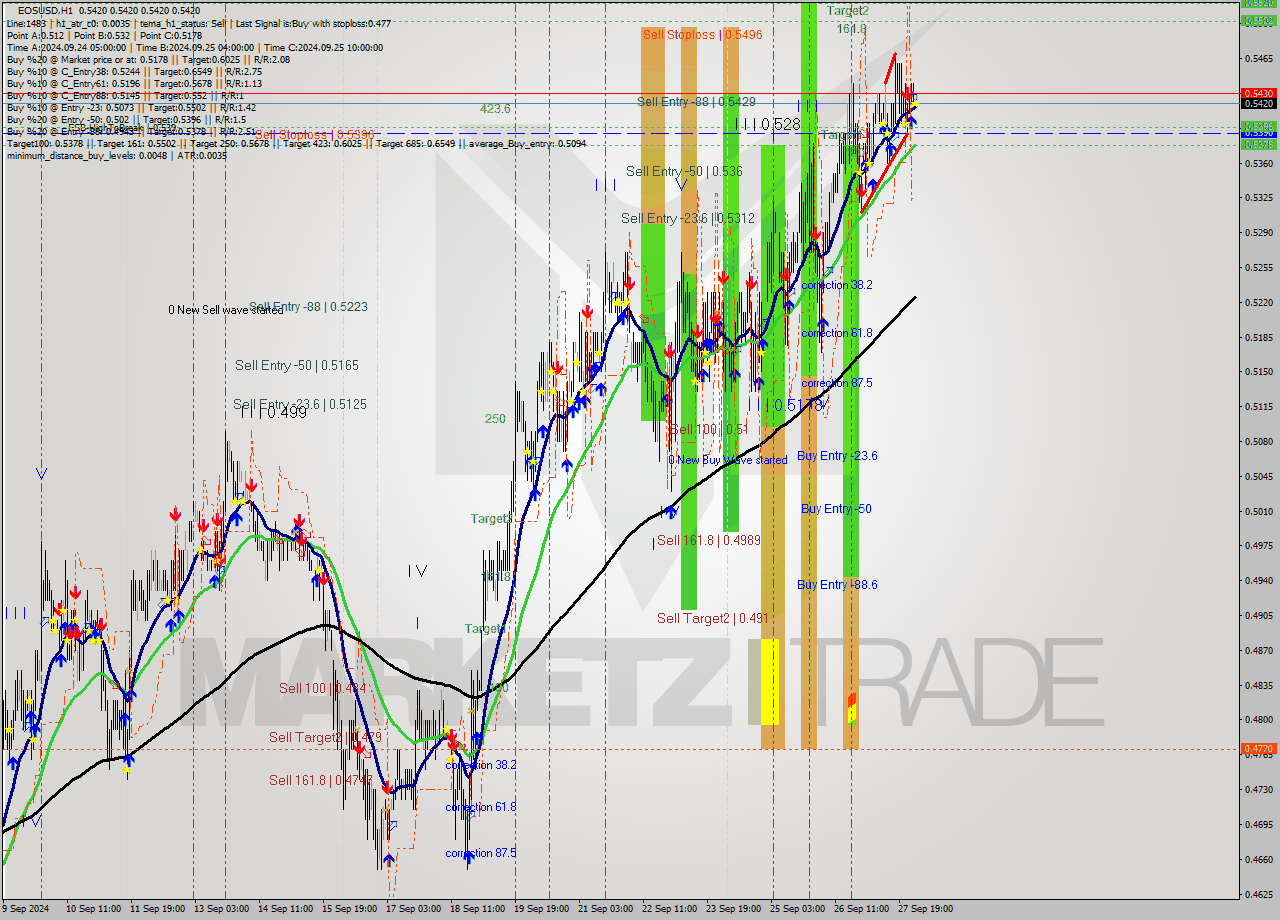Select the 'Sell 161.8 | 0.4989' label

[x=708, y=540]
